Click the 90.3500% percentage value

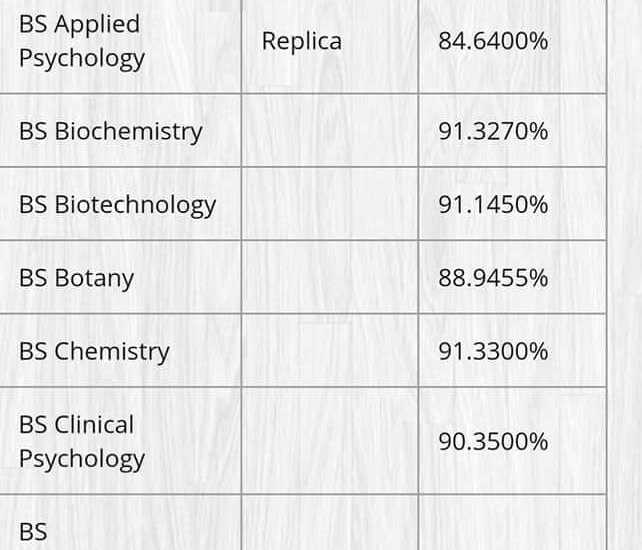[493, 441]
